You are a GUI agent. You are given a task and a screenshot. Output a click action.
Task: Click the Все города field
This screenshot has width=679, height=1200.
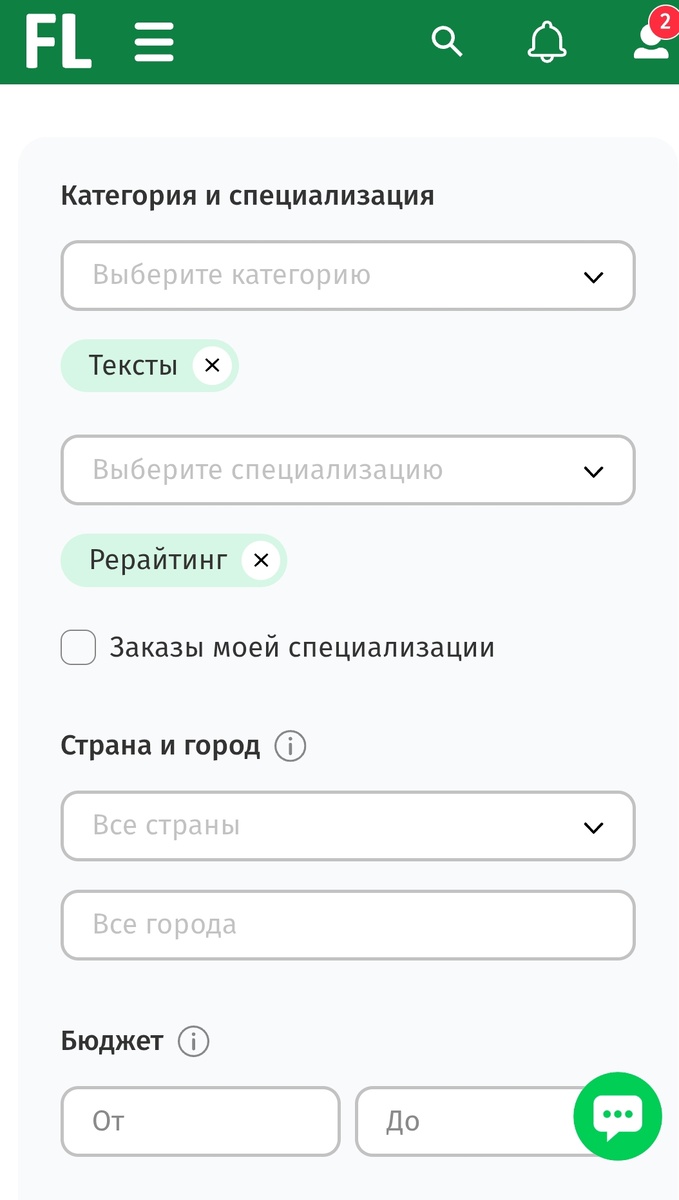click(x=348, y=925)
